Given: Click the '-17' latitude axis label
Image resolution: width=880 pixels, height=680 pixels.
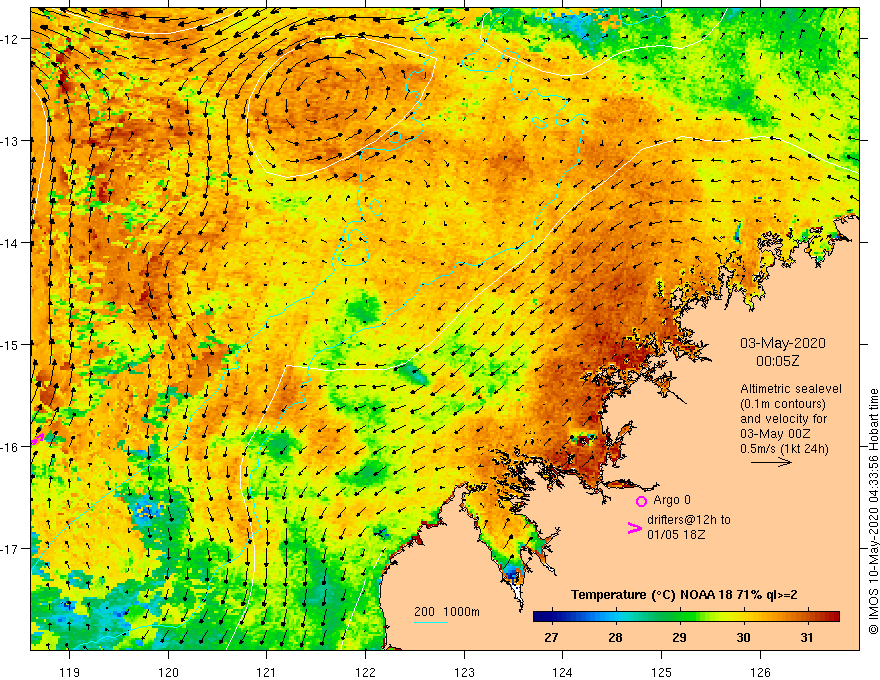Looking at the screenshot, I should click(x=11, y=548).
